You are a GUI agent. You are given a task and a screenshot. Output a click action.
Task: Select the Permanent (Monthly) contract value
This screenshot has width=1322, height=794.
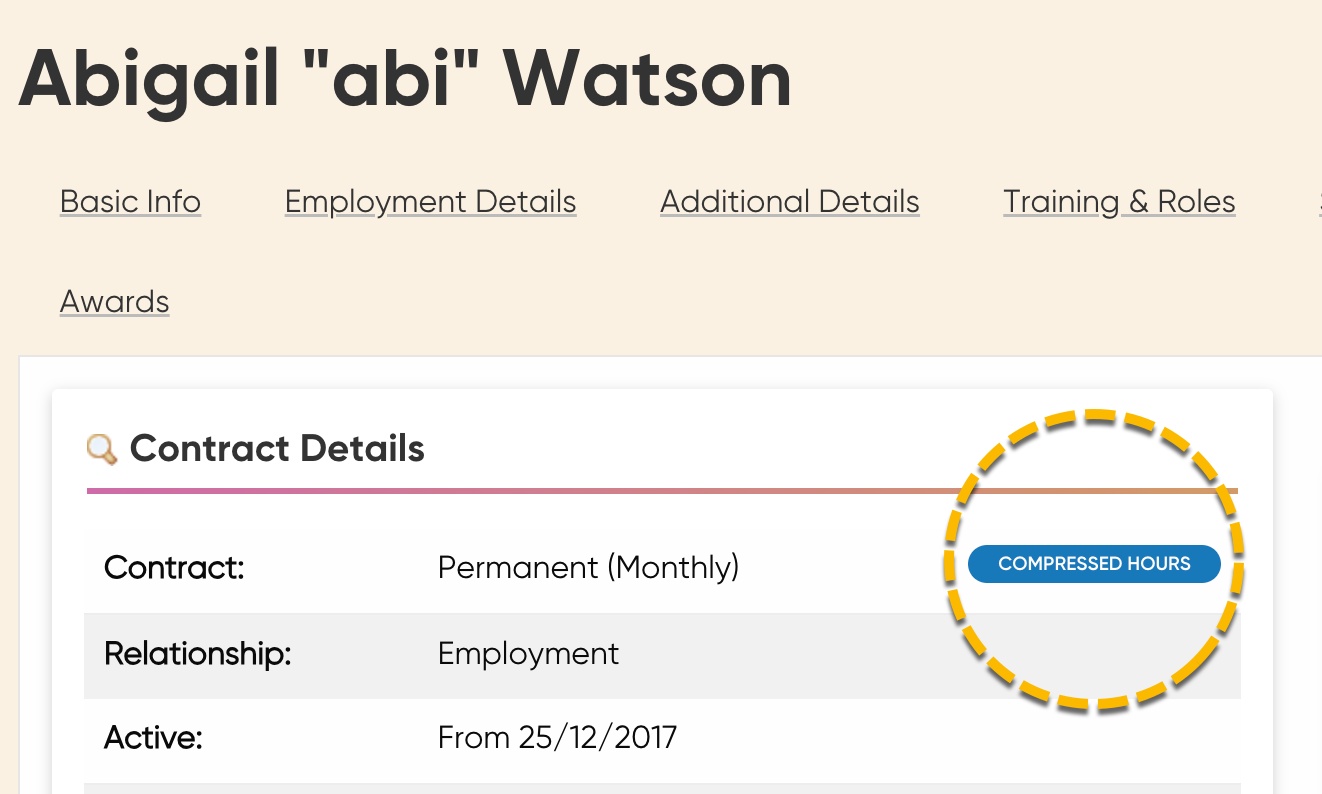[588, 568]
